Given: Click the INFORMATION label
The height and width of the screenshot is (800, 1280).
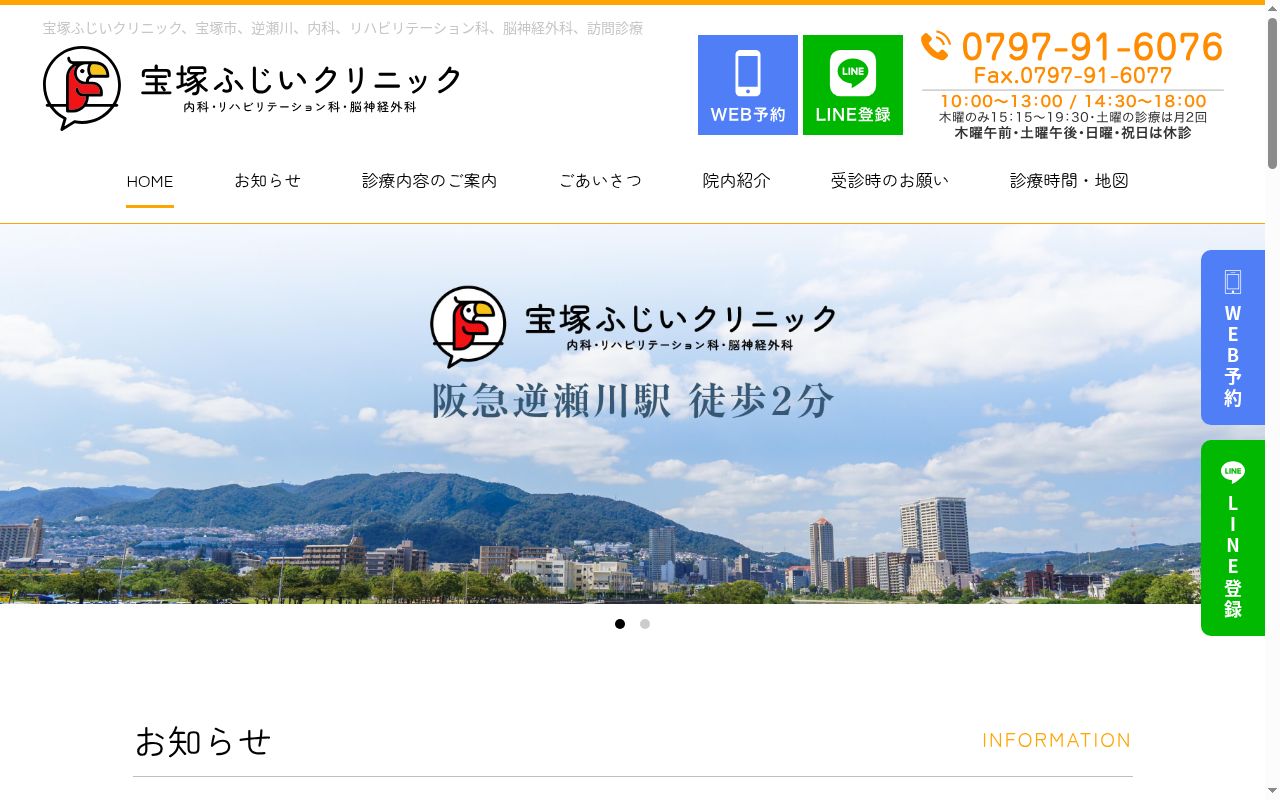Looking at the screenshot, I should [1056, 740].
